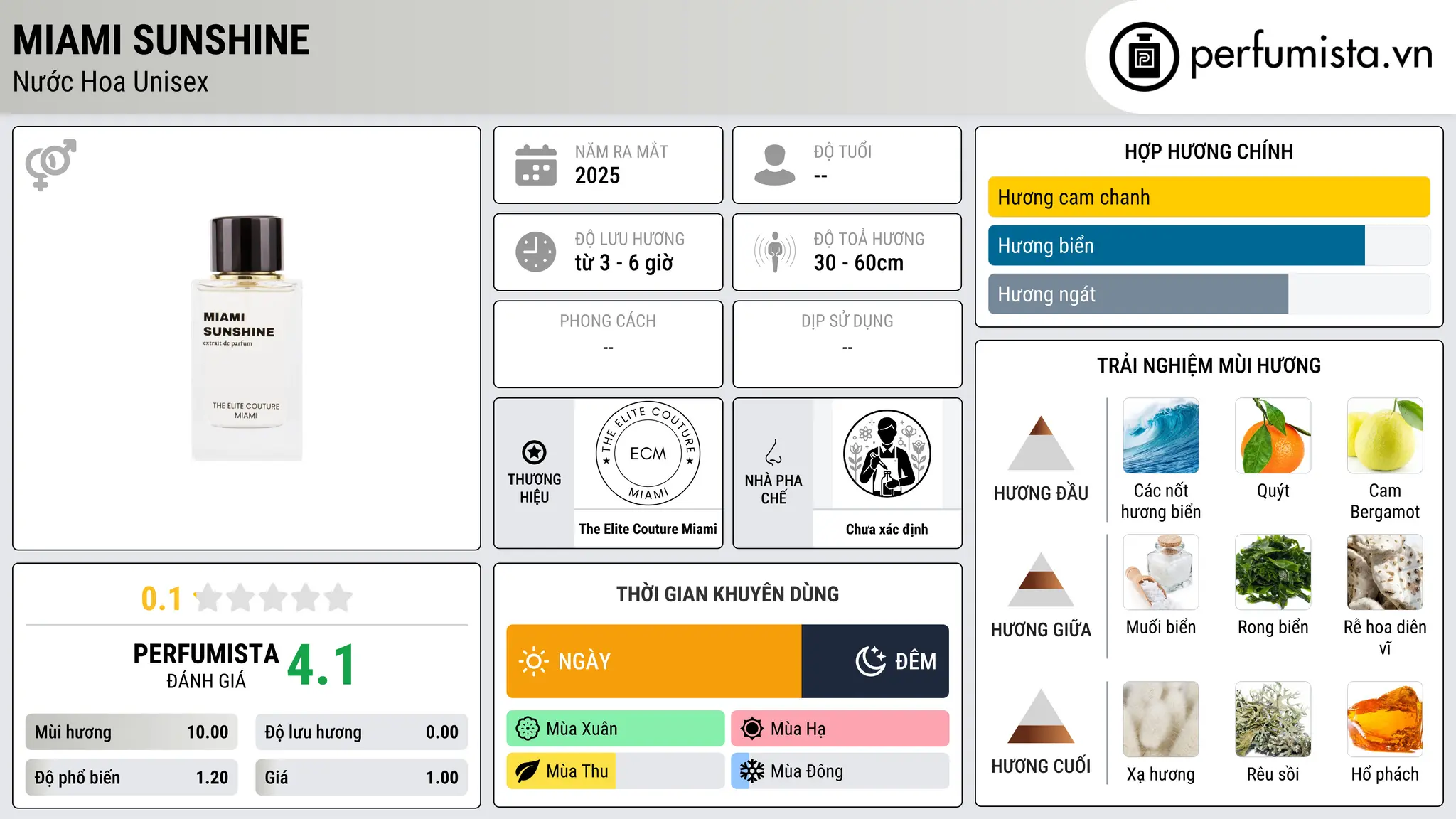The height and width of the screenshot is (819, 1456).
Task: Click the oakmoss image for Rêu sồi
Action: click(x=1273, y=719)
